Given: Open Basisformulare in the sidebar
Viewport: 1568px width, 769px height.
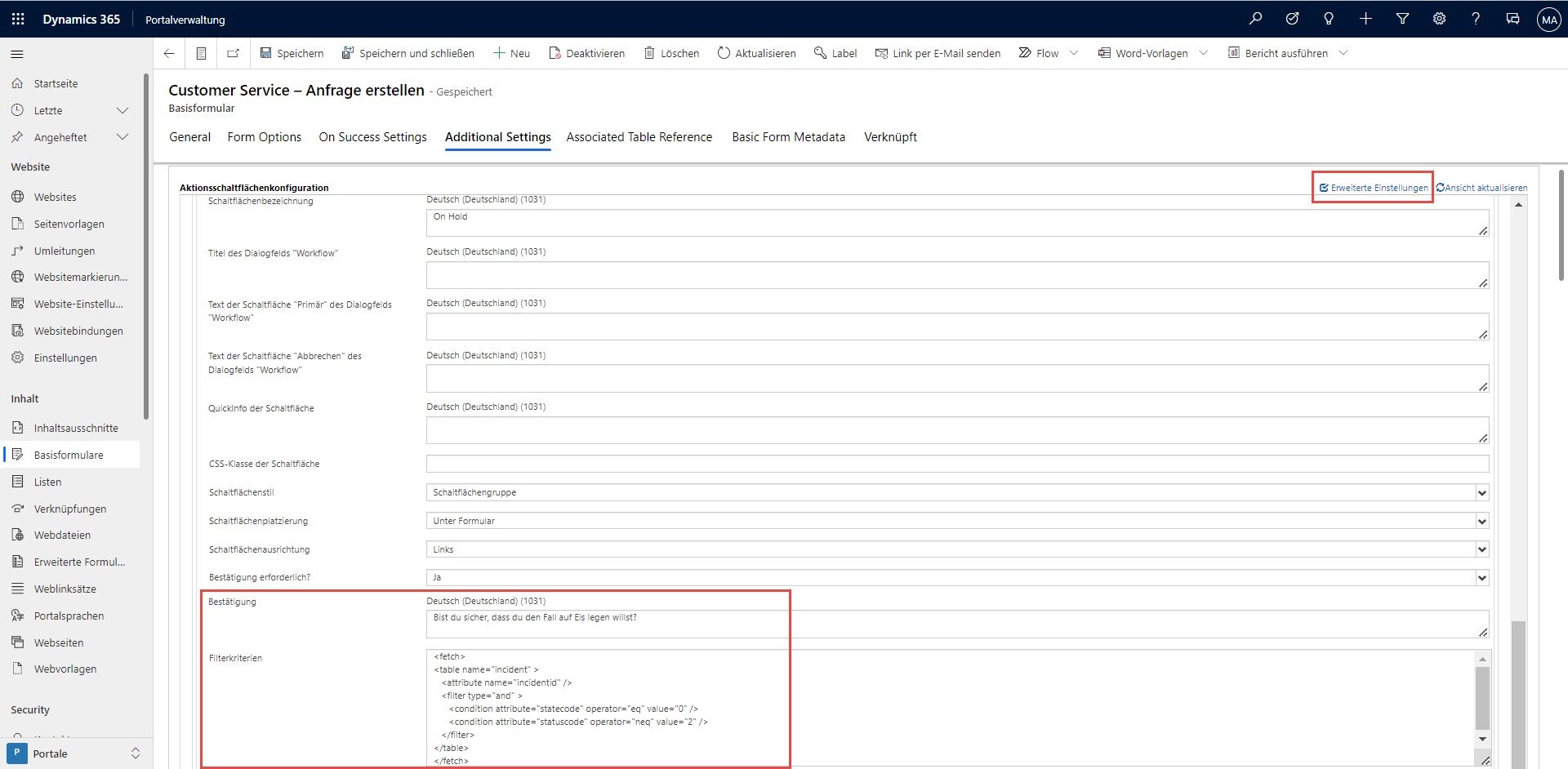Looking at the screenshot, I should (70, 455).
